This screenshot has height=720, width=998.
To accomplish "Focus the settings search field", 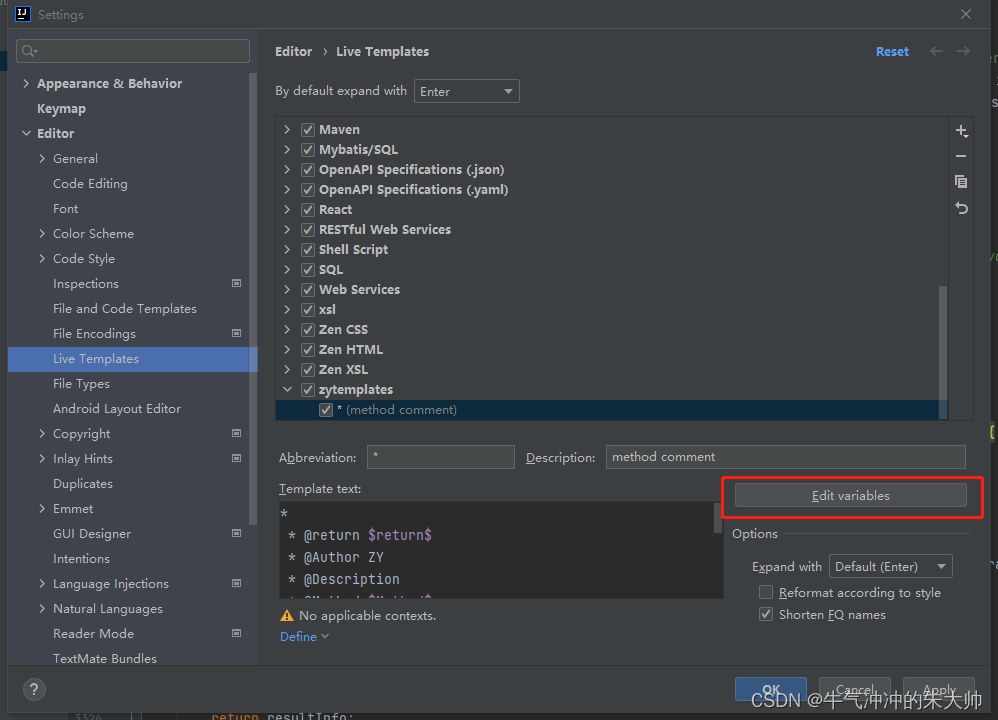I will pyautogui.click(x=133, y=51).
